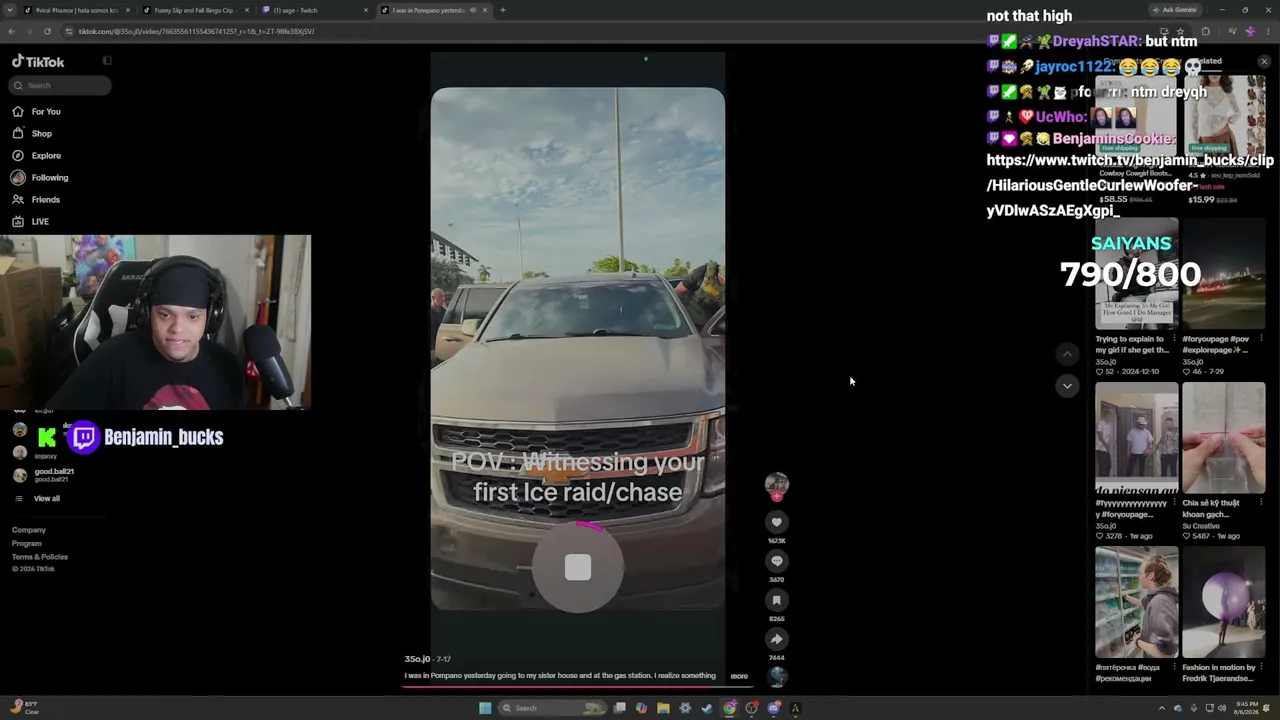Open Ask Gemini in the browser
The image size is (1280, 720).
(x=1178, y=10)
